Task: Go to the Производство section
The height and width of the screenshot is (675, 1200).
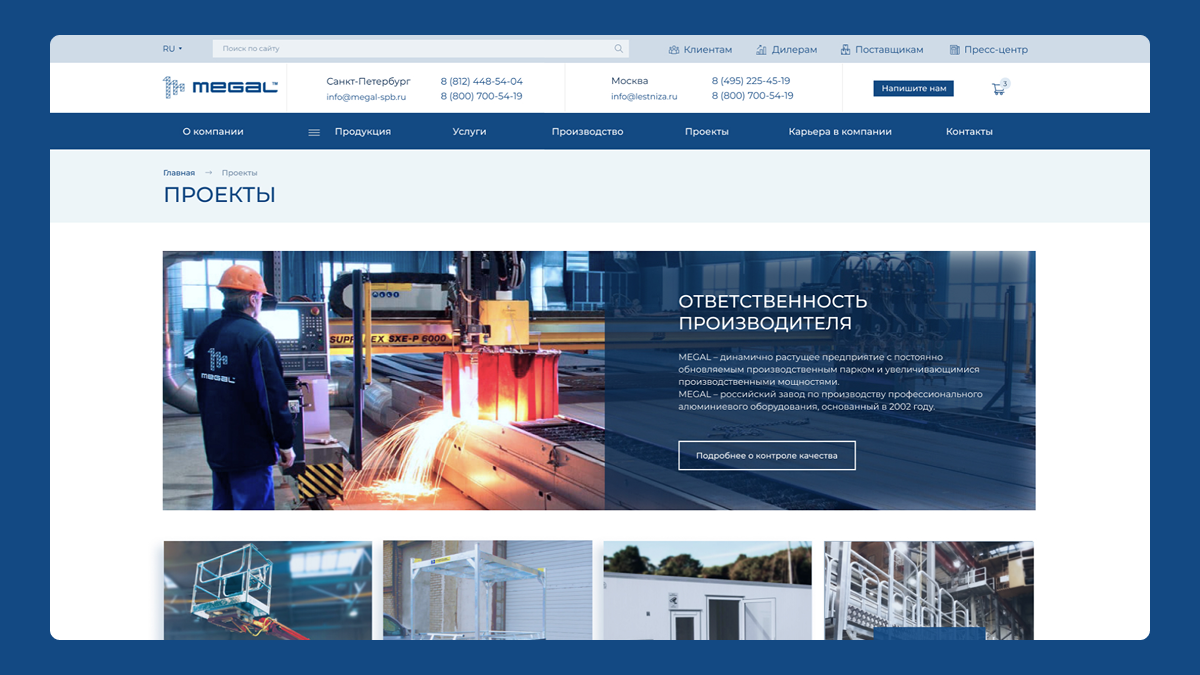Action: tap(587, 132)
